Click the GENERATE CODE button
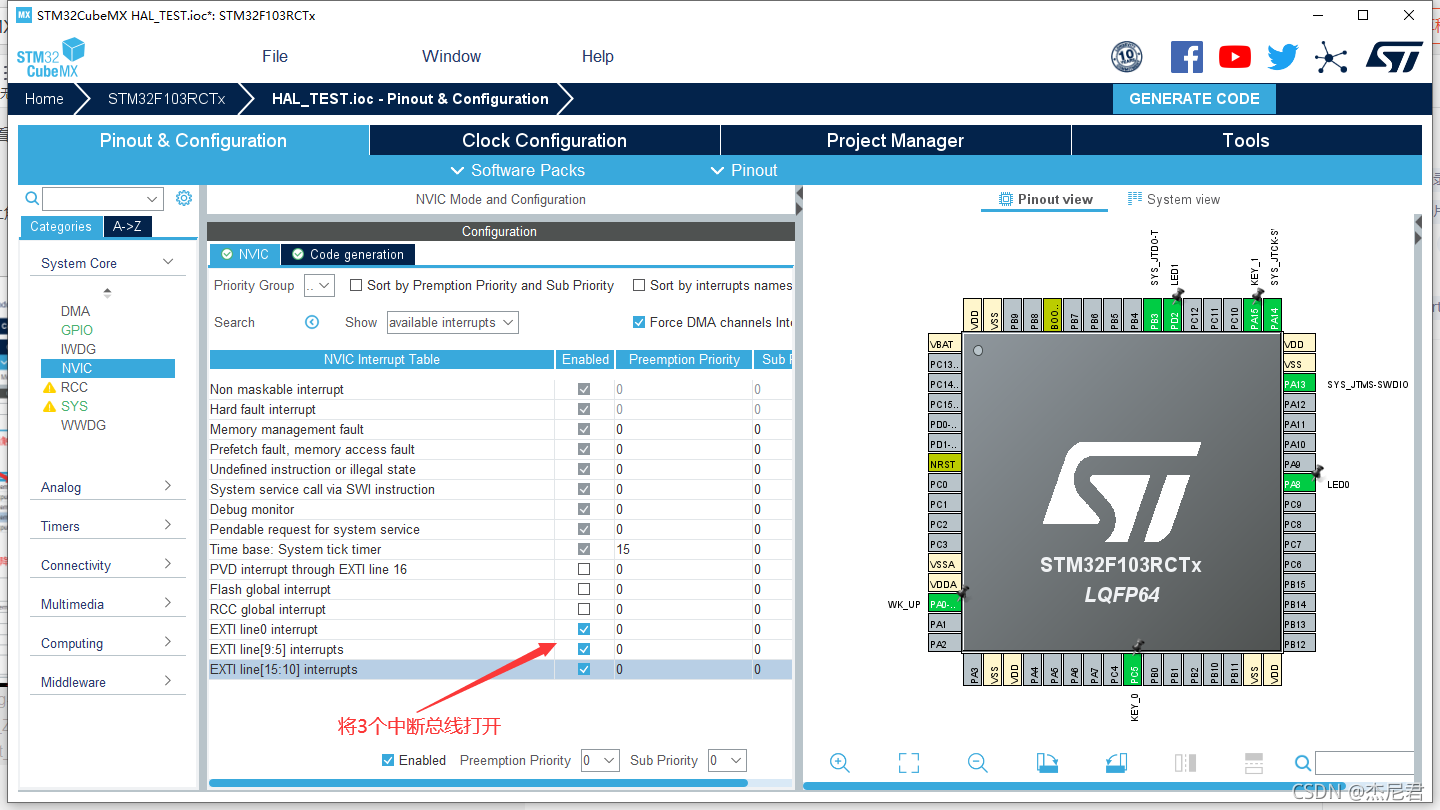The image size is (1440, 810). point(1194,99)
